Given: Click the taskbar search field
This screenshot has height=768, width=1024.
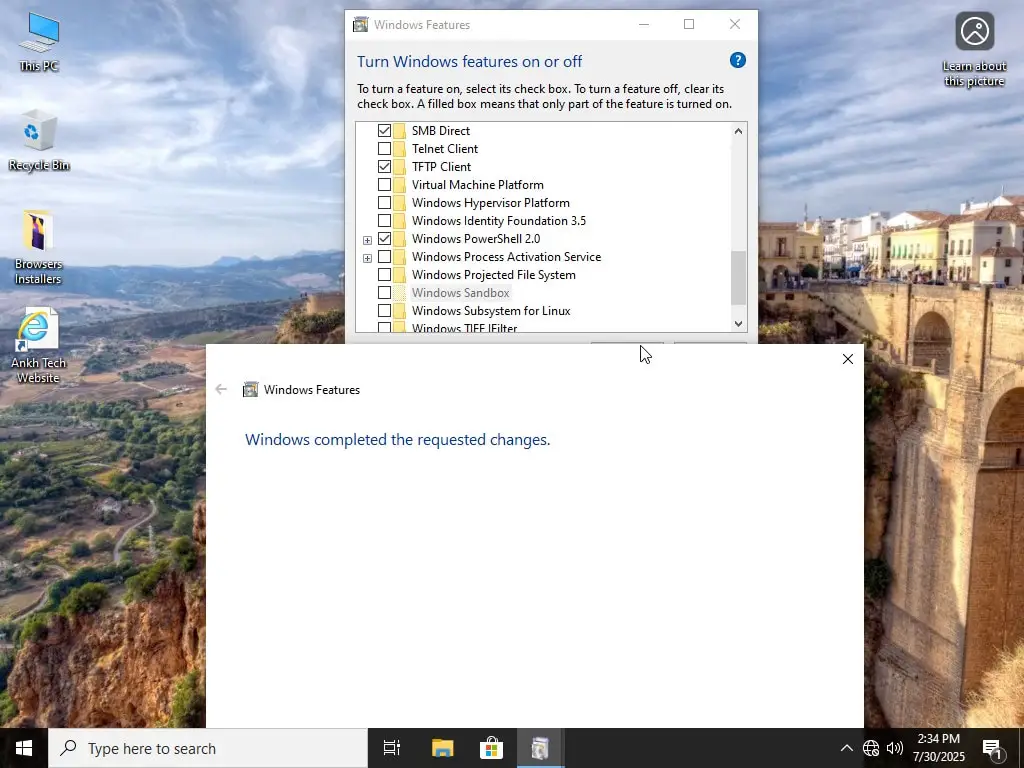Looking at the screenshot, I should click(x=200, y=748).
